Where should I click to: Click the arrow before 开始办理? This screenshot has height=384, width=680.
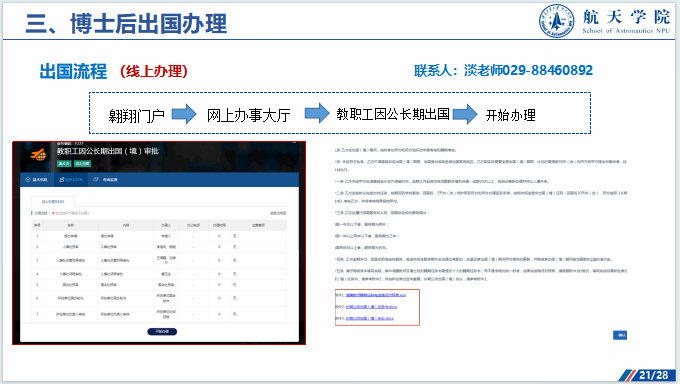[465, 115]
